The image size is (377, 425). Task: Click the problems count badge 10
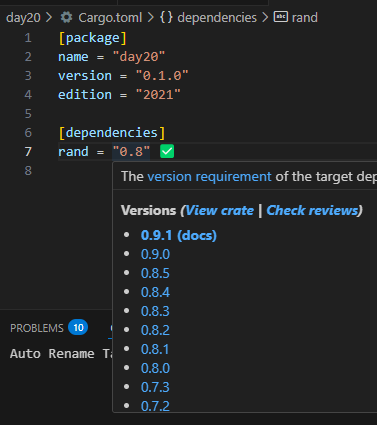[x=78, y=327]
